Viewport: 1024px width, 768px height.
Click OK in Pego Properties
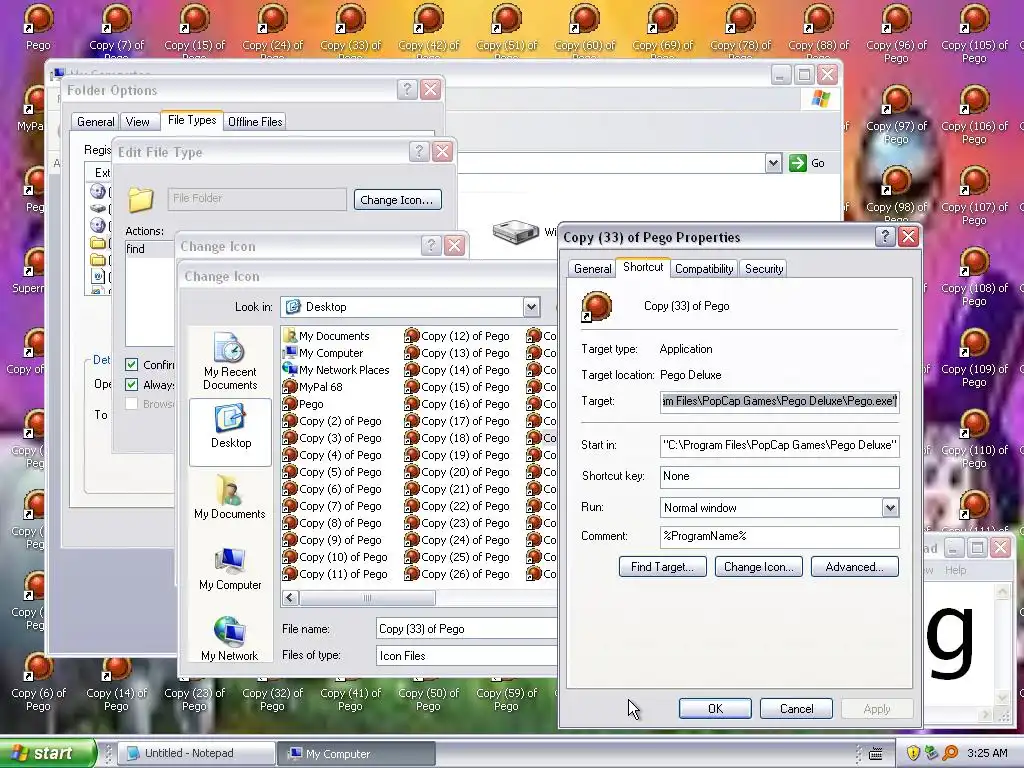(715, 709)
